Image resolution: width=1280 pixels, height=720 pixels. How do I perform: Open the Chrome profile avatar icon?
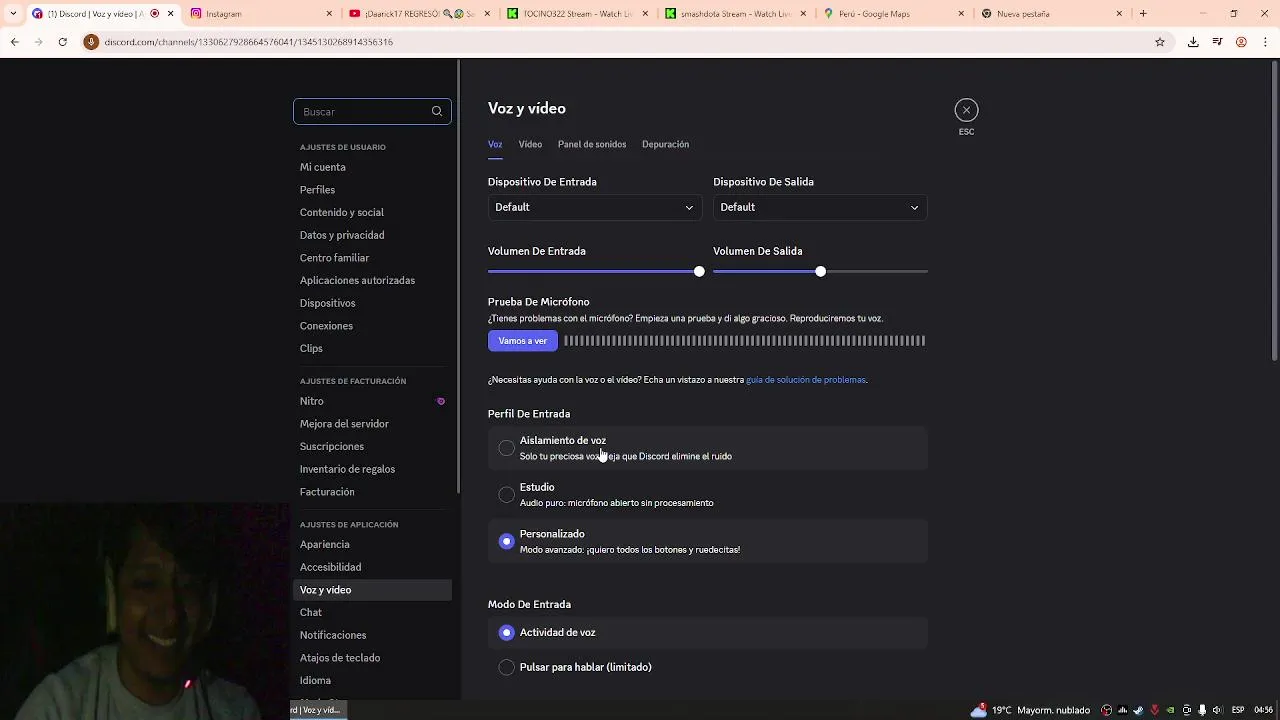pos(1241,42)
